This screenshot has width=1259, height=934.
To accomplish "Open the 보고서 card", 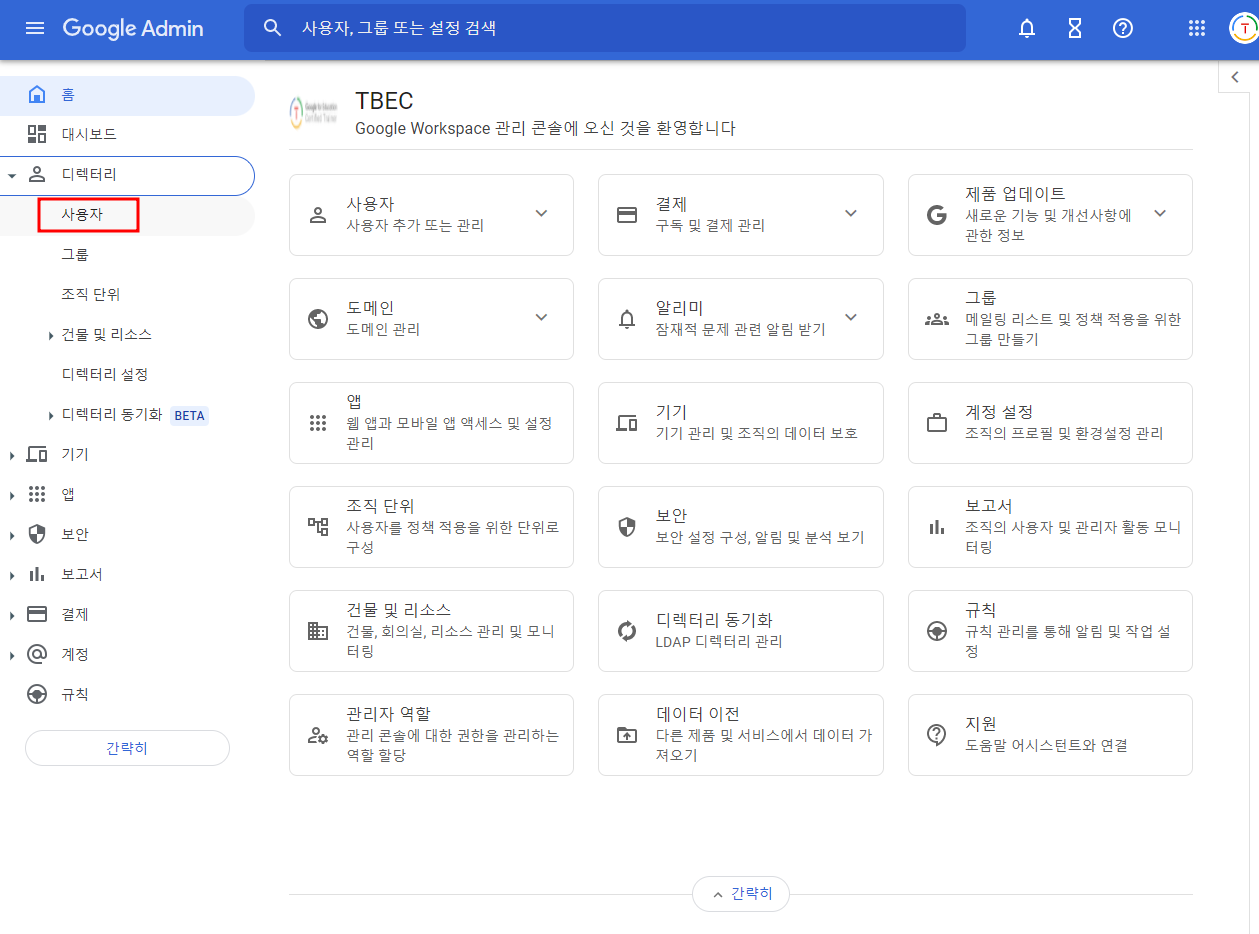I will click(1050, 527).
